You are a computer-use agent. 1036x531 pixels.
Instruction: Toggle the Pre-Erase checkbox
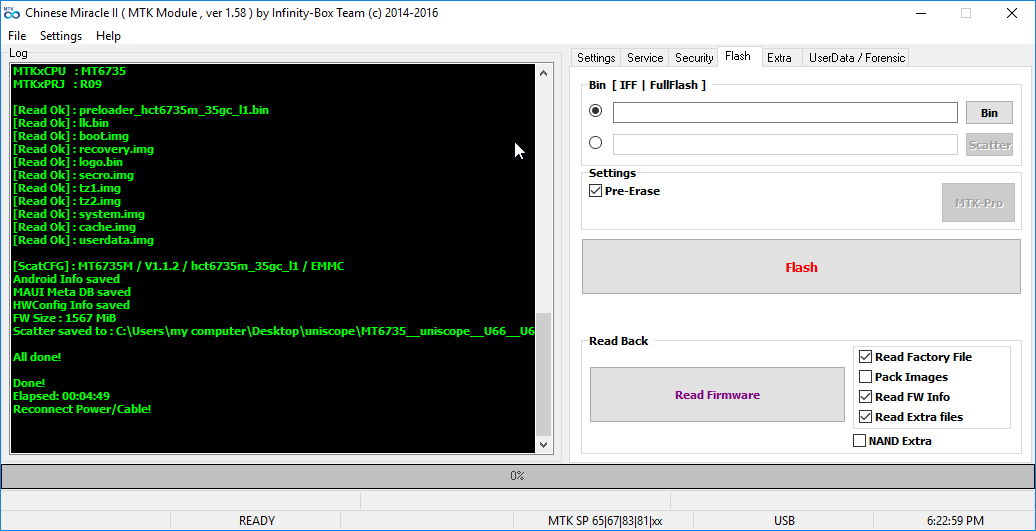click(624, 191)
